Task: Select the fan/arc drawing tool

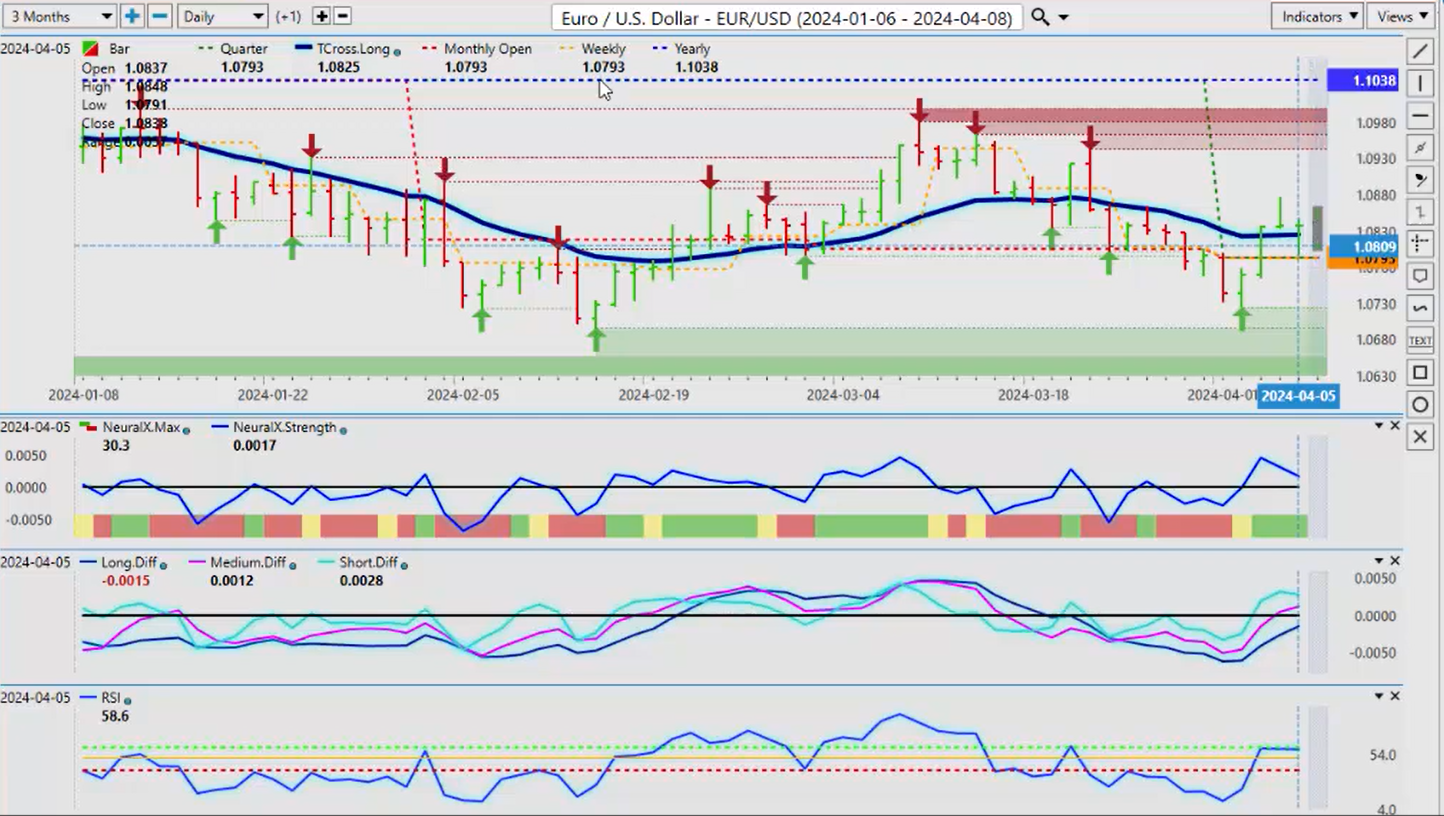Action: pos(1420,180)
